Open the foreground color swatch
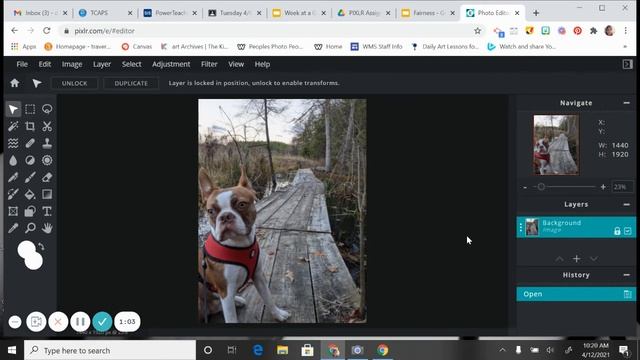 (x=25, y=249)
